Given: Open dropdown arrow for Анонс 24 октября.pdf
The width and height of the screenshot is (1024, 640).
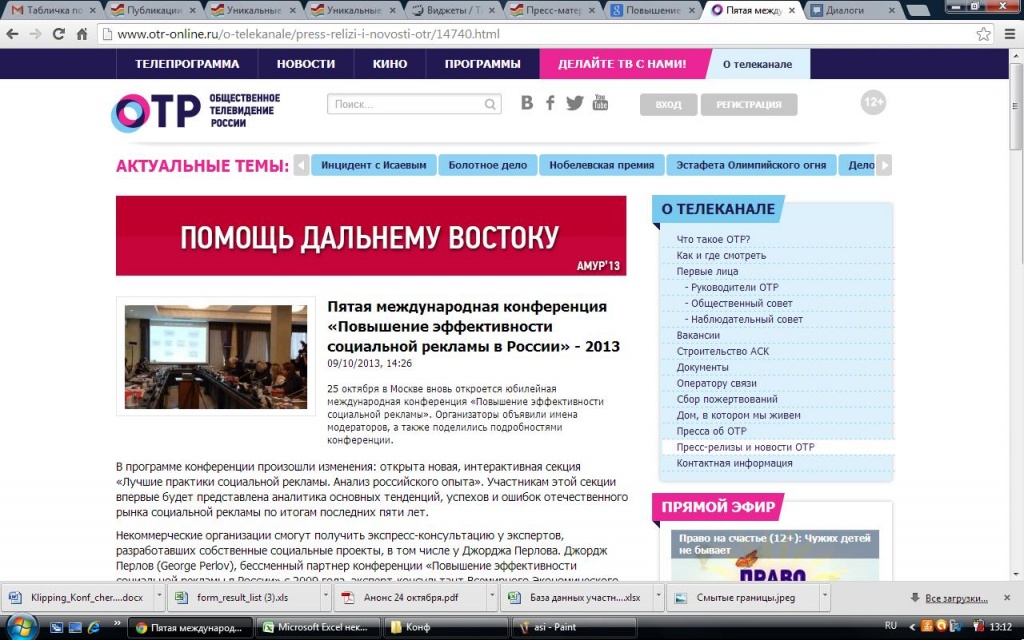Looking at the screenshot, I should 492,597.
